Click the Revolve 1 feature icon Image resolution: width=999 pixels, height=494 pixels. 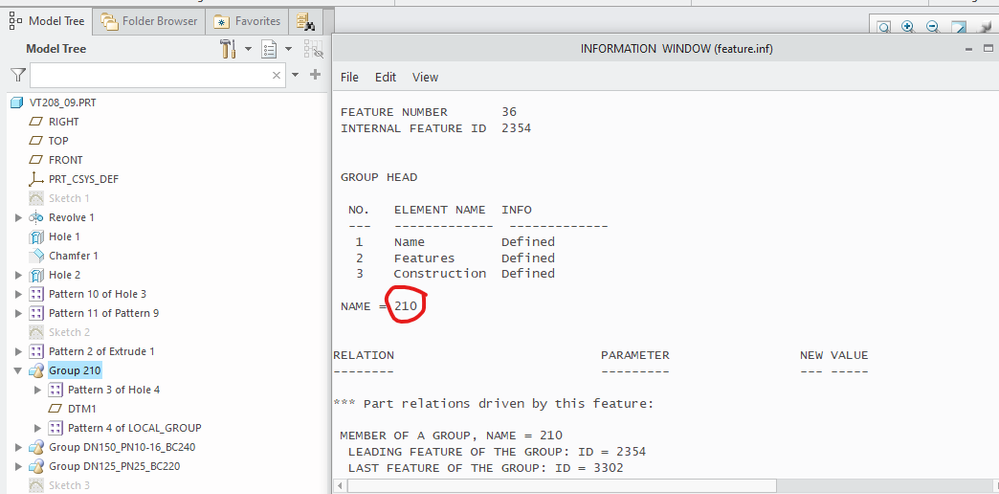click(36, 217)
